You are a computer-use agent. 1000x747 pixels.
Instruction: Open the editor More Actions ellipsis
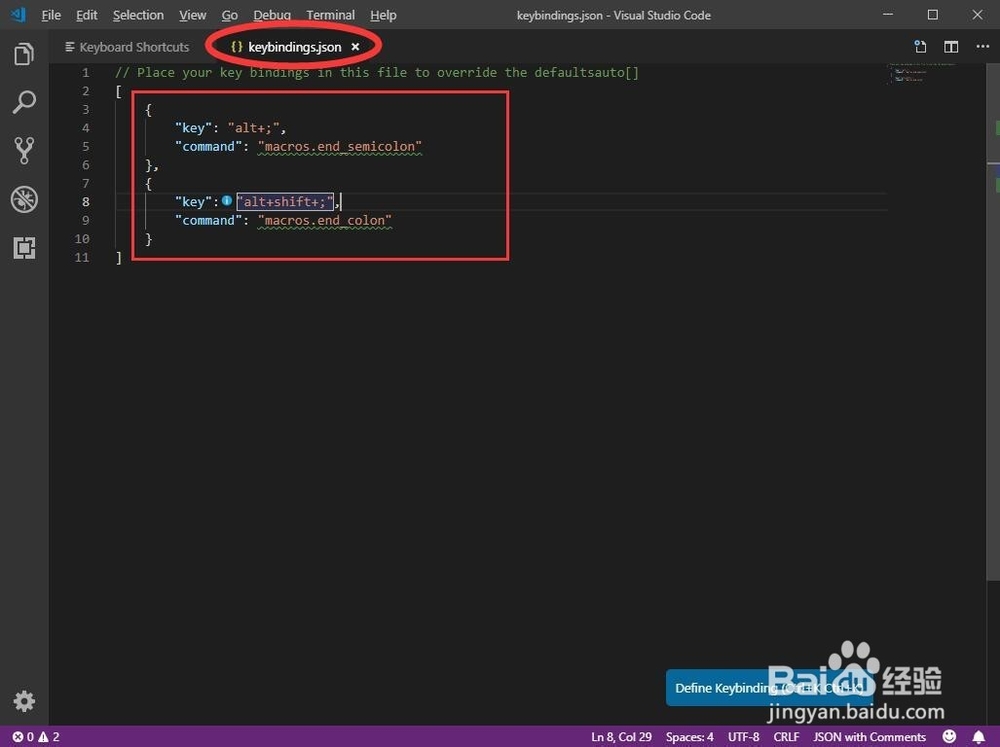(x=982, y=47)
